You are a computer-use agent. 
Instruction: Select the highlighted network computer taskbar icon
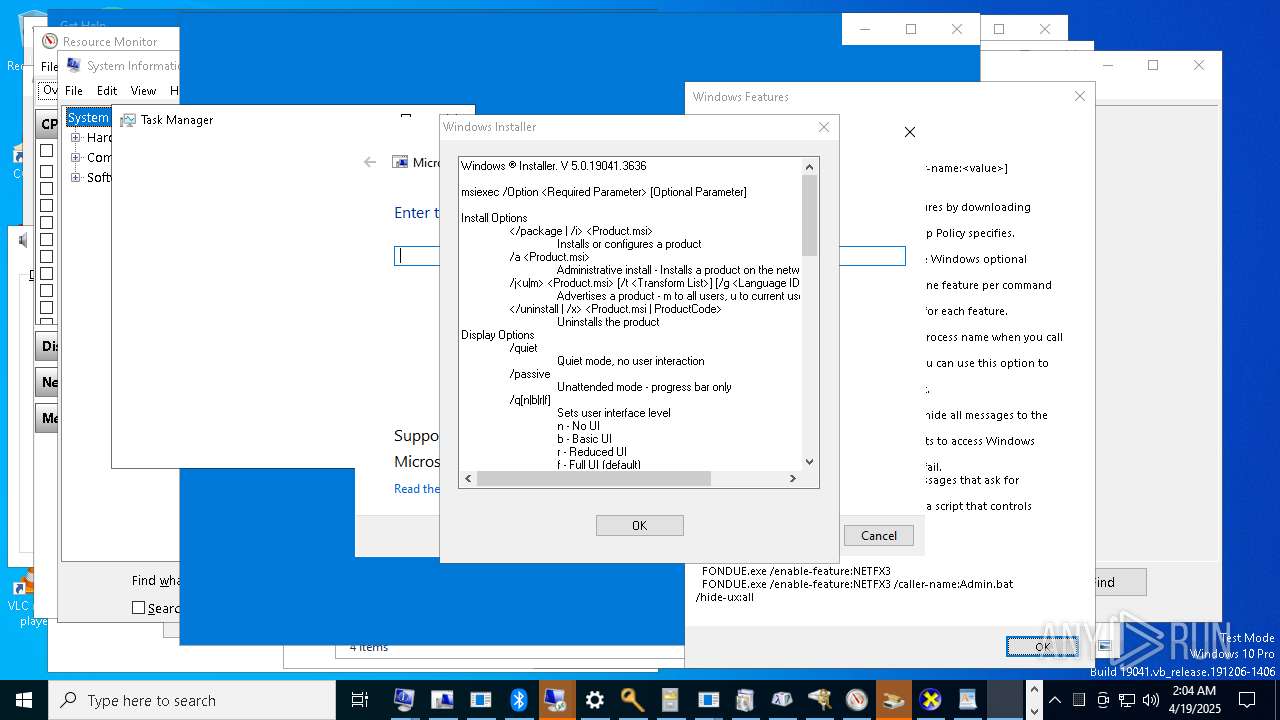557,700
